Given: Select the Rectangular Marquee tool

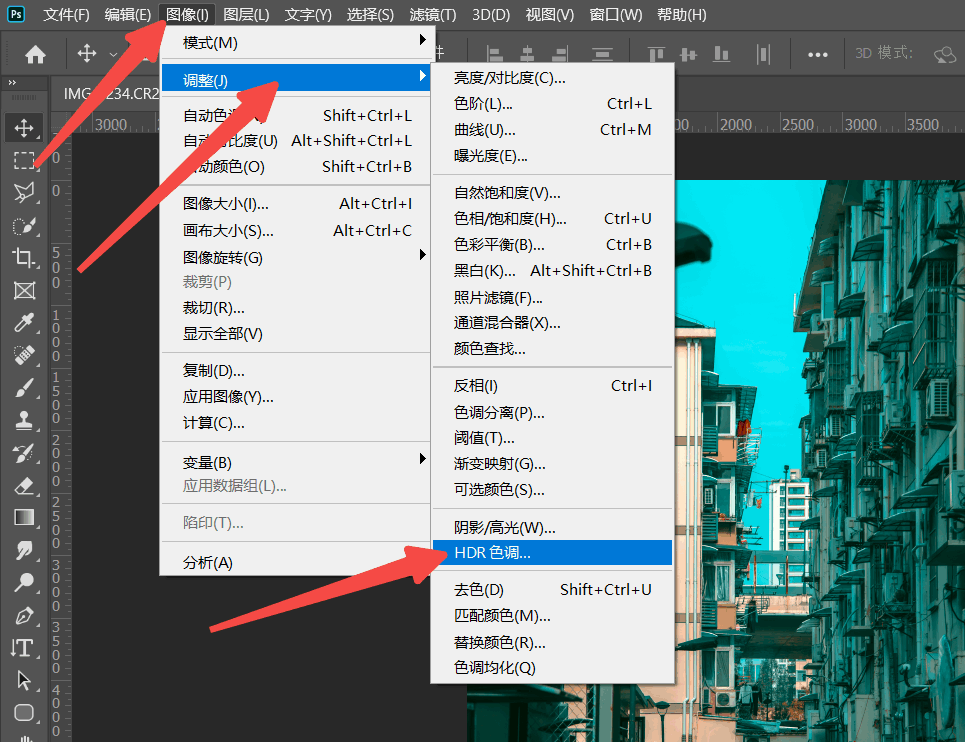Looking at the screenshot, I should 24,160.
